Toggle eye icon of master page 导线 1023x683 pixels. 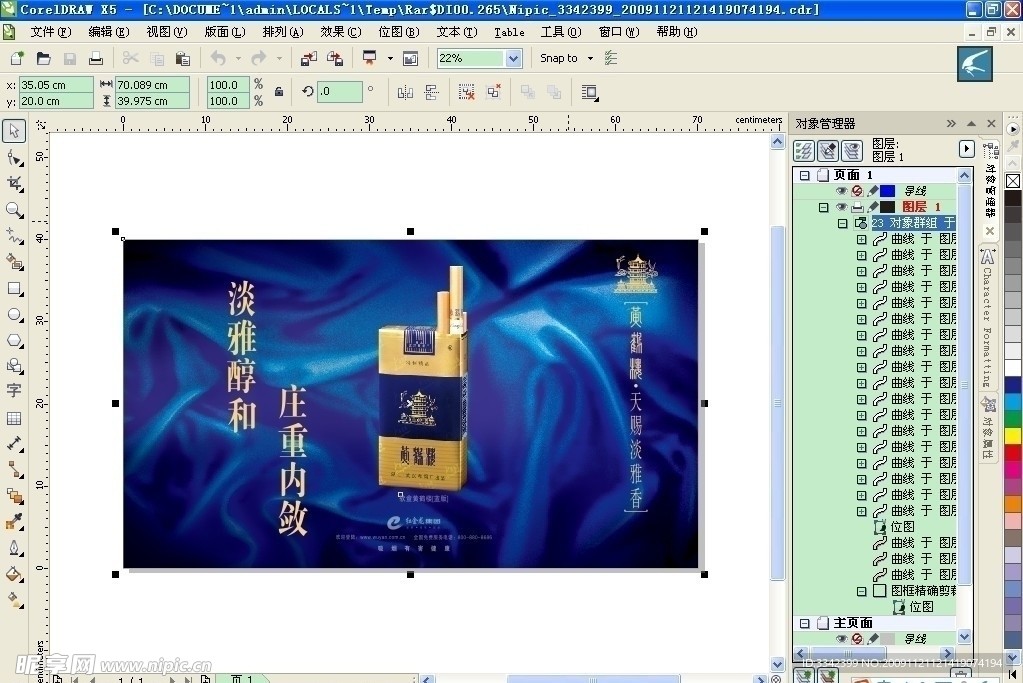[842, 639]
